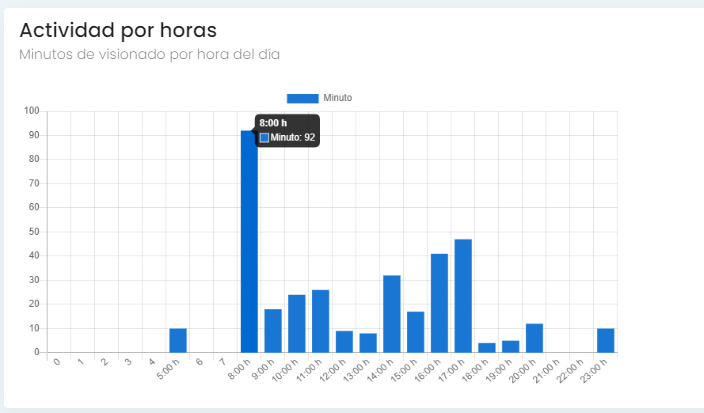Viewport: 704px width, 413px height.
Task: Click the 10:00 h bar
Action: (x=297, y=324)
